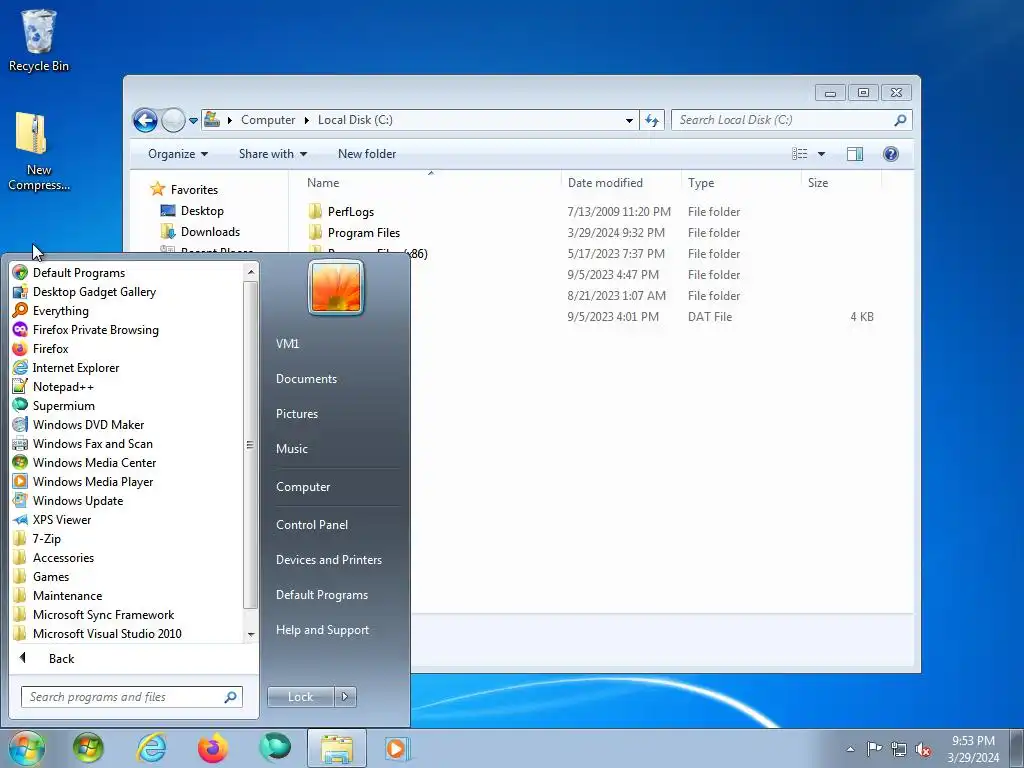Open Default Programs in the All Programs list
The height and width of the screenshot is (768, 1024).
[78, 272]
